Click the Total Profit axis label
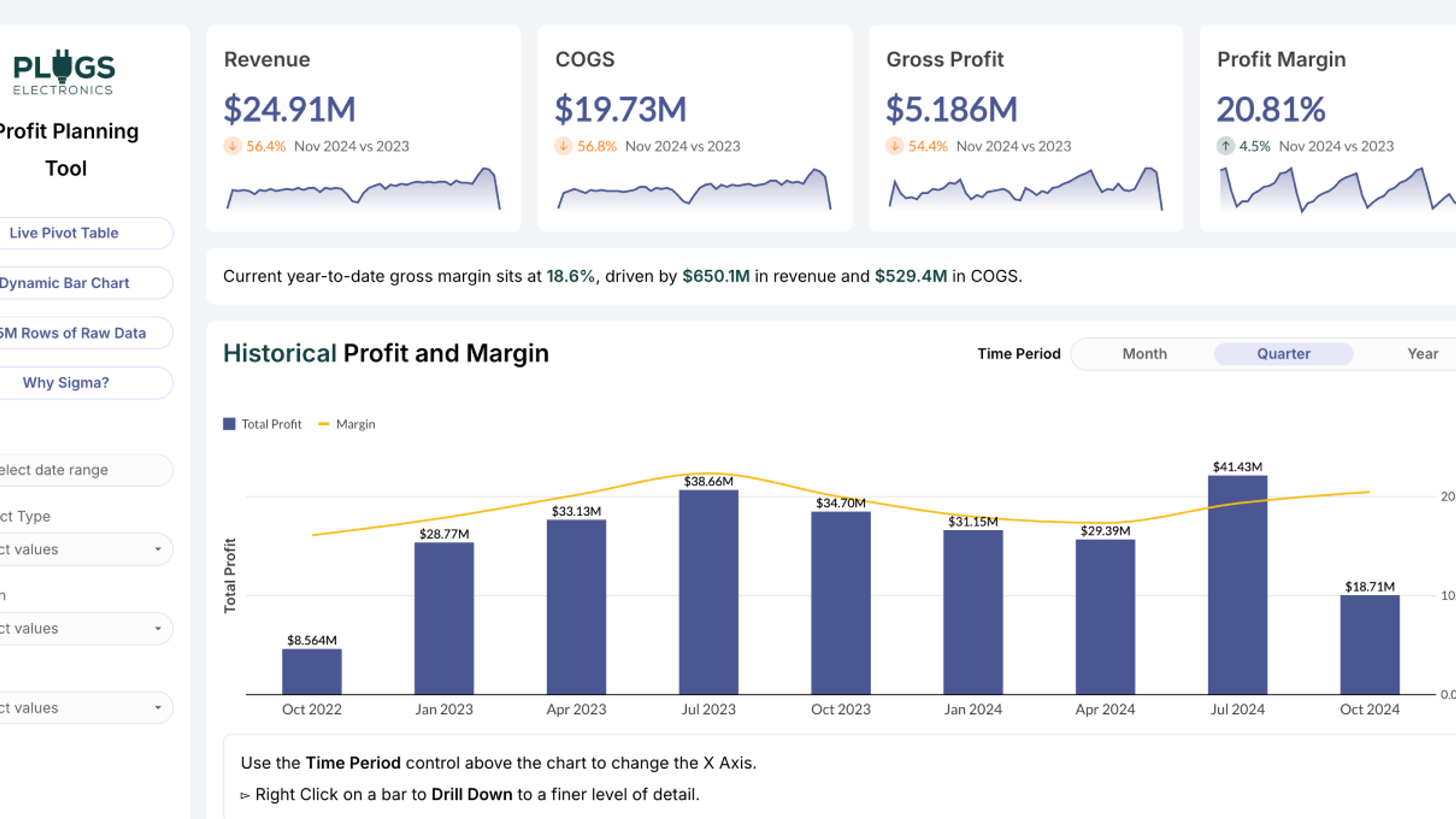The width and height of the screenshot is (1456, 819). 229,576
